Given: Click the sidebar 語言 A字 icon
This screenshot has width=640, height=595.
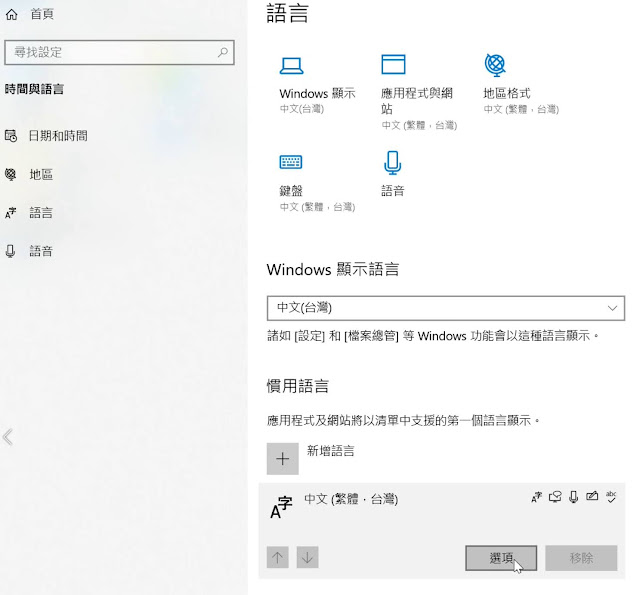Looking at the screenshot, I should point(11,213).
